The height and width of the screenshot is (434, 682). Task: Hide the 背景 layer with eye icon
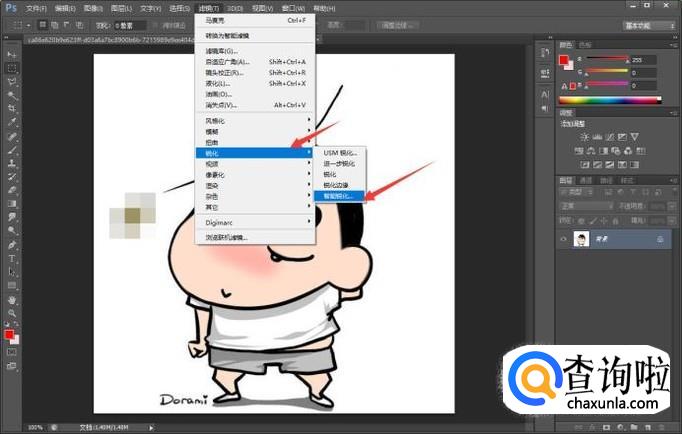click(x=564, y=240)
